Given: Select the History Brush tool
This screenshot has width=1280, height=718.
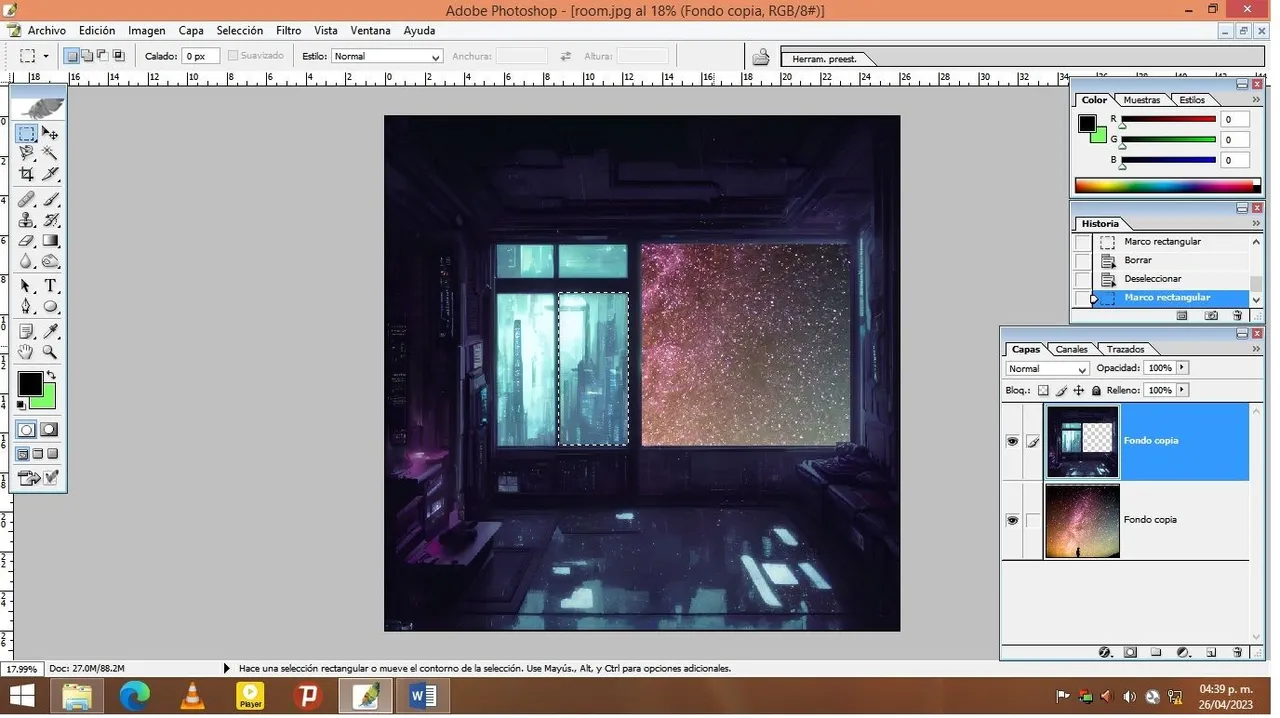Looking at the screenshot, I should pyautogui.click(x=50, y=219).
